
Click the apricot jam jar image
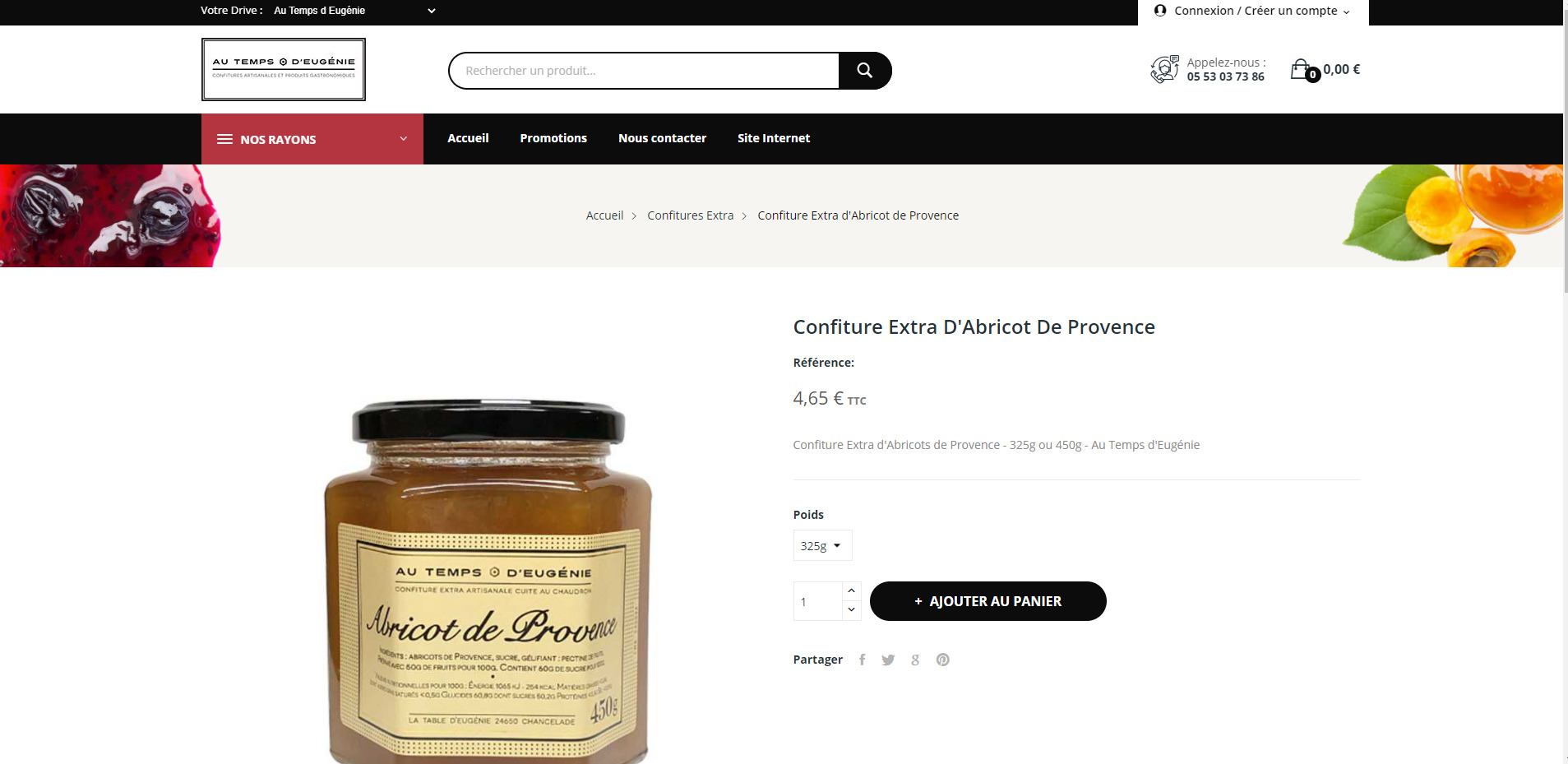pyautogui.click(x=488, y=581)
